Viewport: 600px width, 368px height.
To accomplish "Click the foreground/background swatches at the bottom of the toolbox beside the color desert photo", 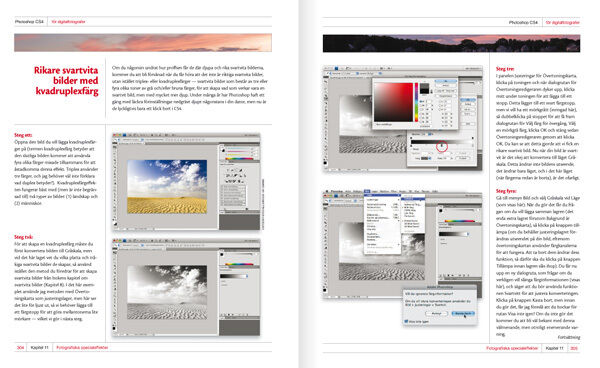I will pyautogui.click(x=115, y=223).
